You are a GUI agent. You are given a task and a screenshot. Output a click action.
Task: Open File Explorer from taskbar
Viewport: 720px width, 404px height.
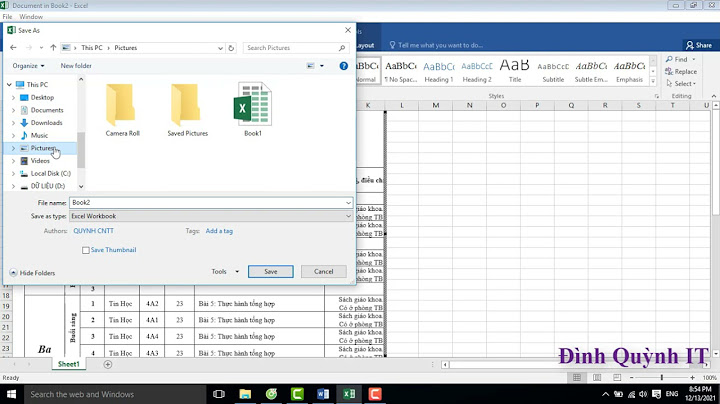pyautogui.click(x=245, y=394)
